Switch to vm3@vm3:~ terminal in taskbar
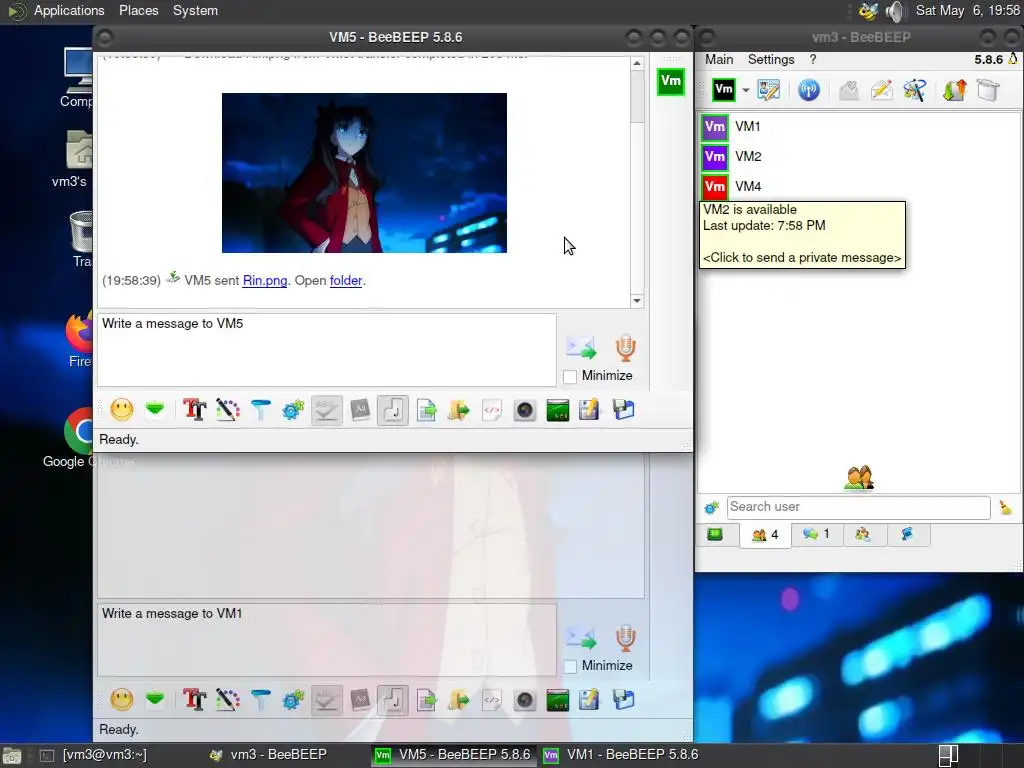The width and height of the screenshot is (1024, 768). 95,755
